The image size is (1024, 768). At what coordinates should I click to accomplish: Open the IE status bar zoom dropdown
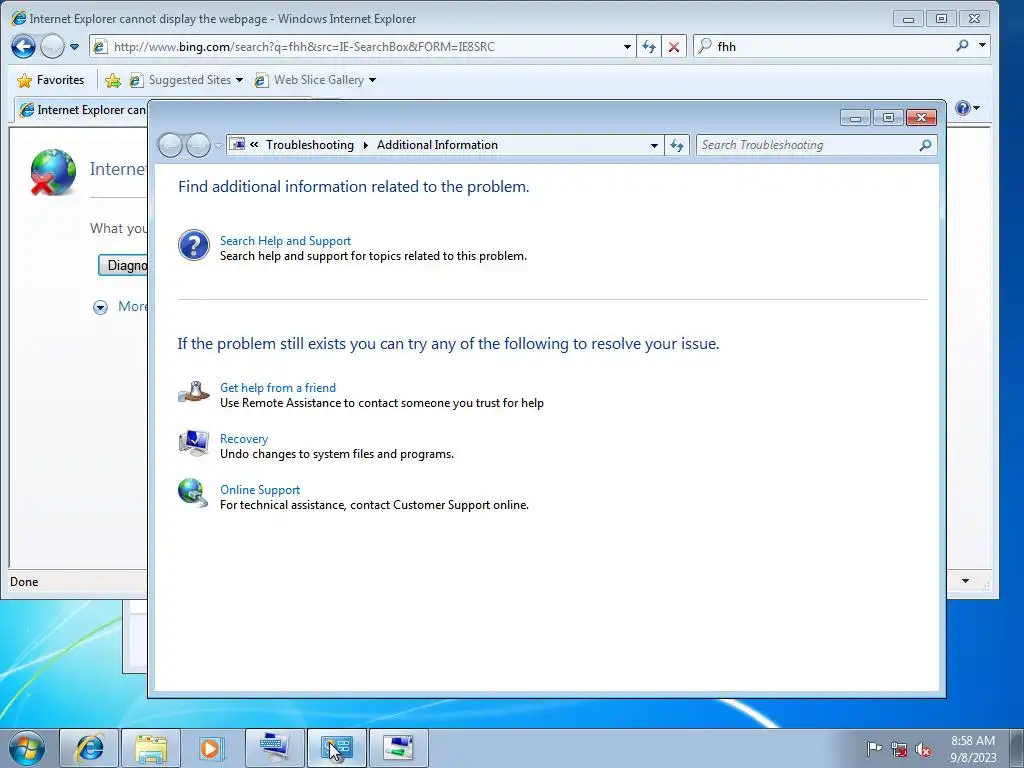(965, 581)
